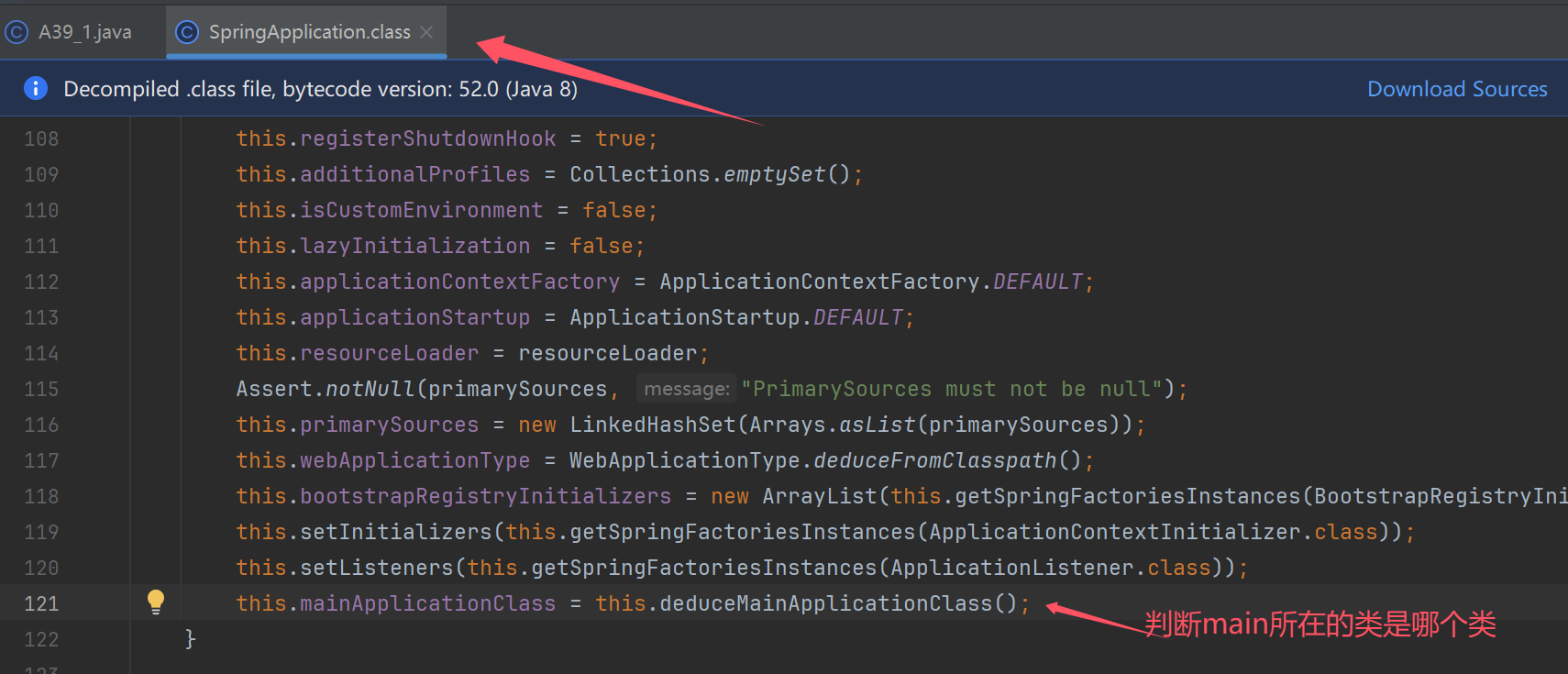Image resolution: width=1568 pixels, height=674 pixels.
Task: Click webApplicationType field name
Action: pyautogui.click(x=415, y=460)
